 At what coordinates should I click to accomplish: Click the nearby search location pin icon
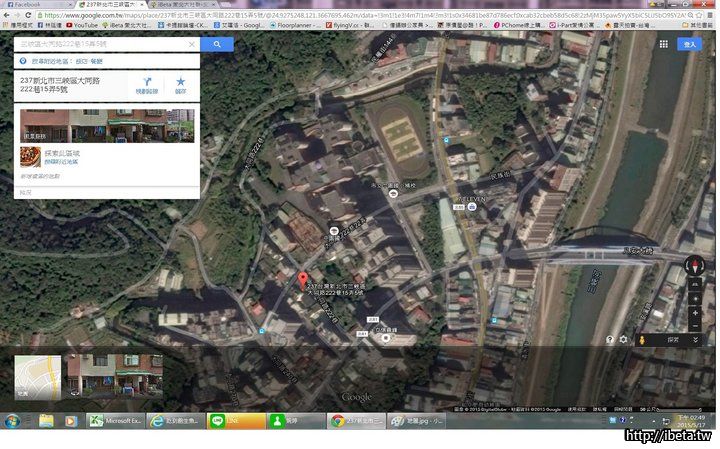point(23,61)
